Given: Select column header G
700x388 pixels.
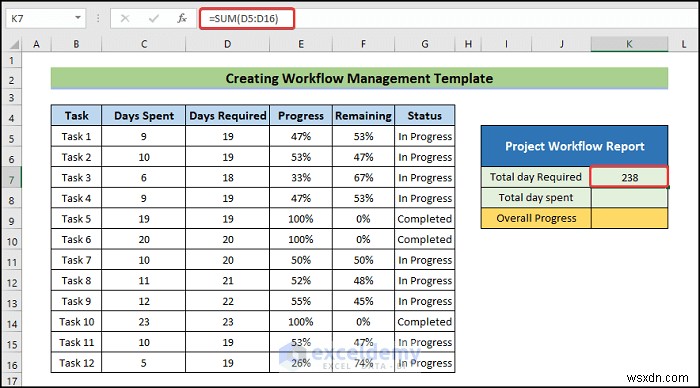Looking at the screenshot, I should pos(425,44).
